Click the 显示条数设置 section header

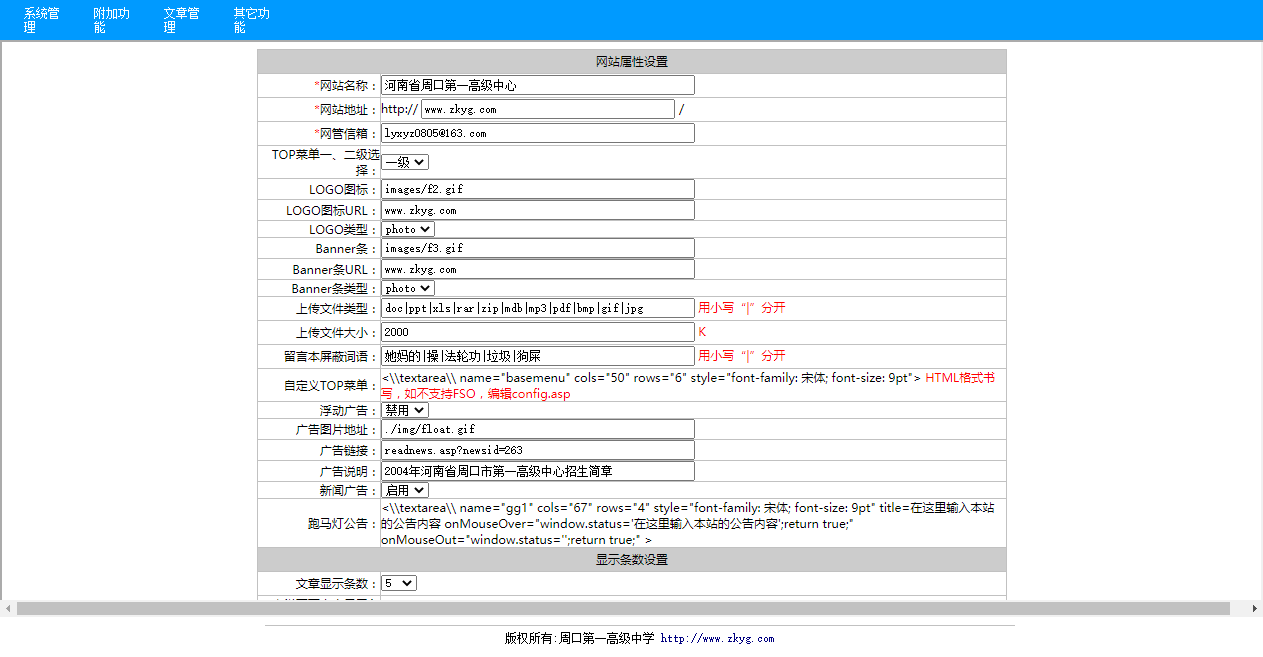pyautogui.click(x=632, y=560)
